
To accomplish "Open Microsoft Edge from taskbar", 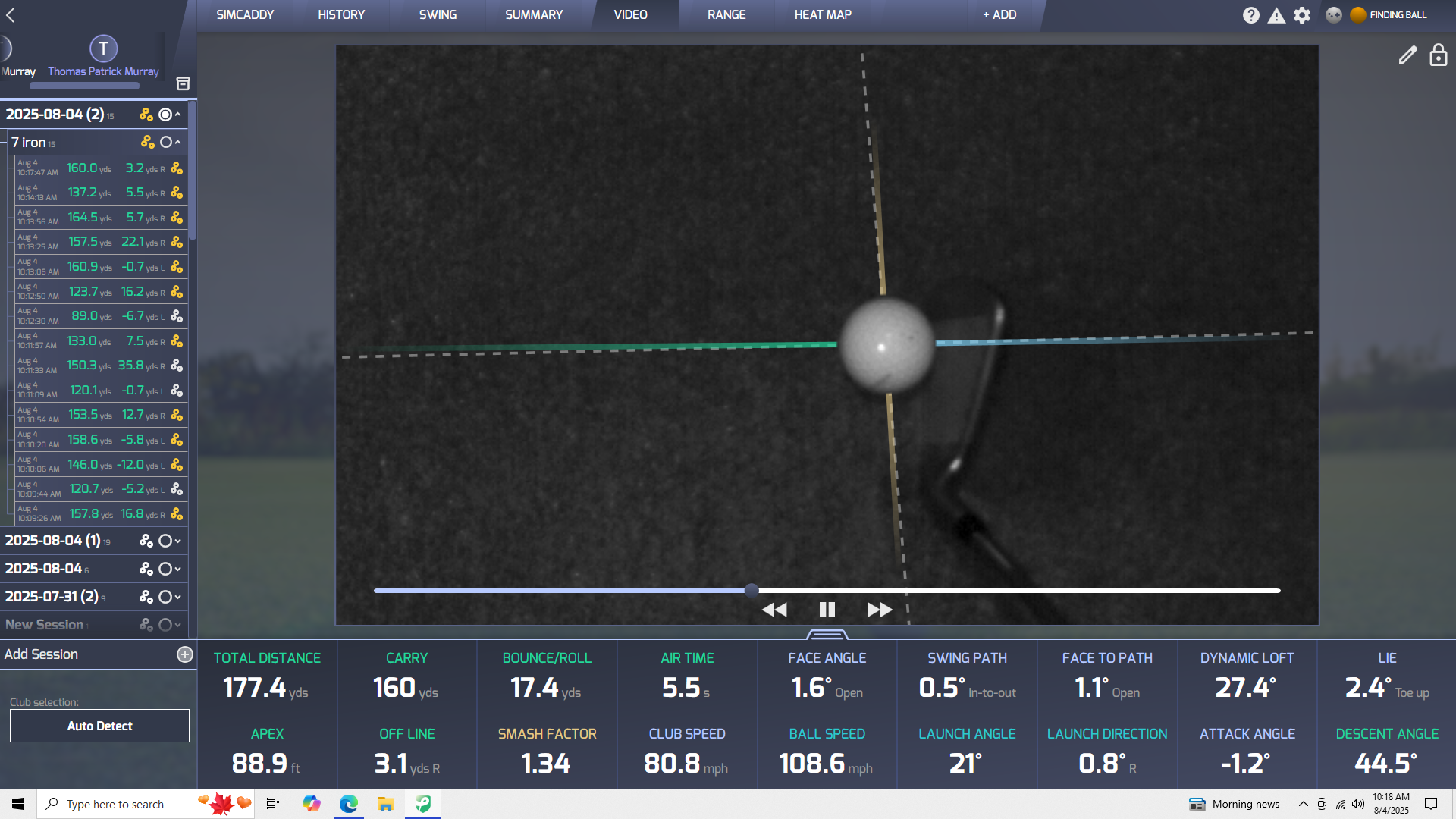I will (x=348, y=804).
